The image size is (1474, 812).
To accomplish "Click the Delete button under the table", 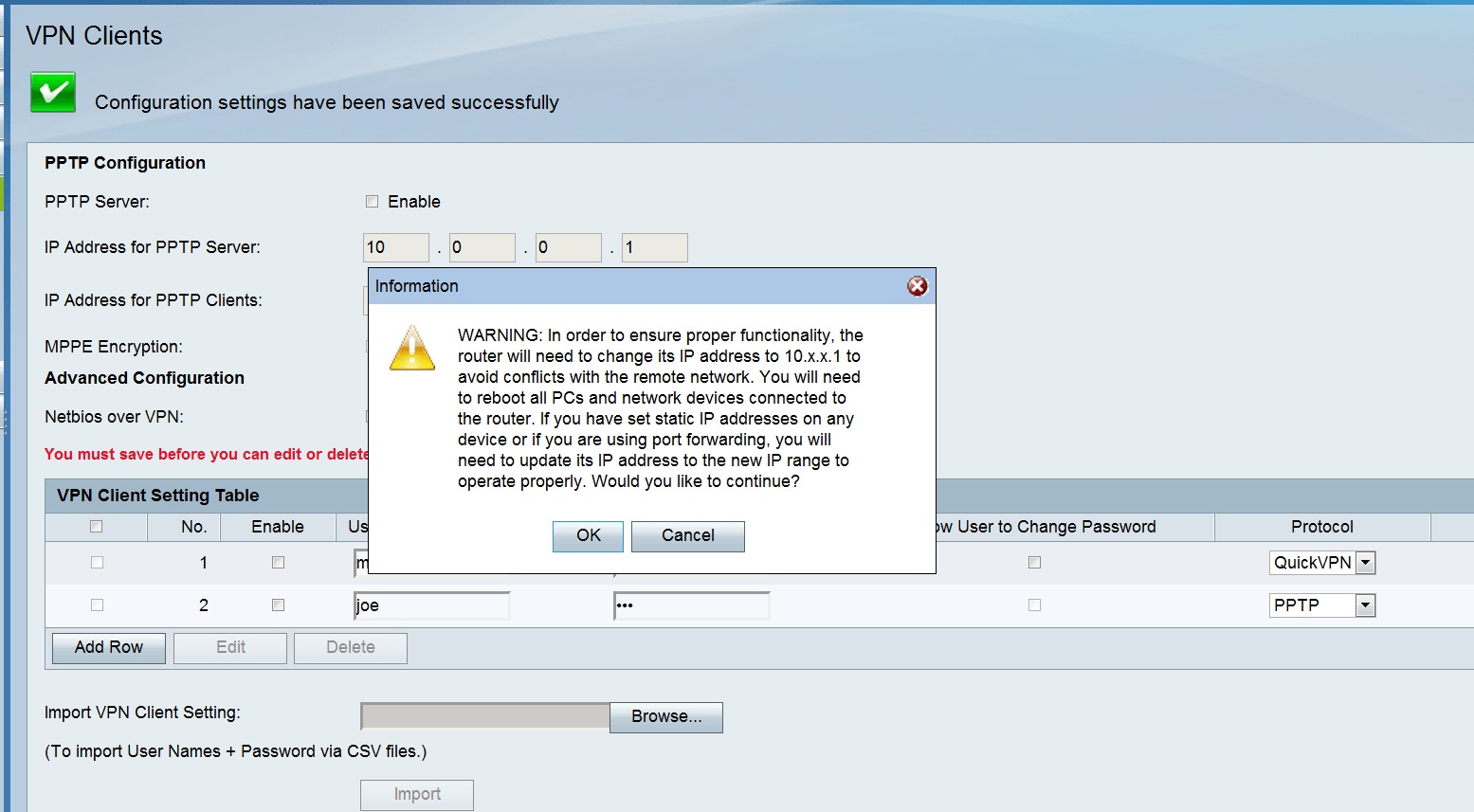I will [351, 648].
